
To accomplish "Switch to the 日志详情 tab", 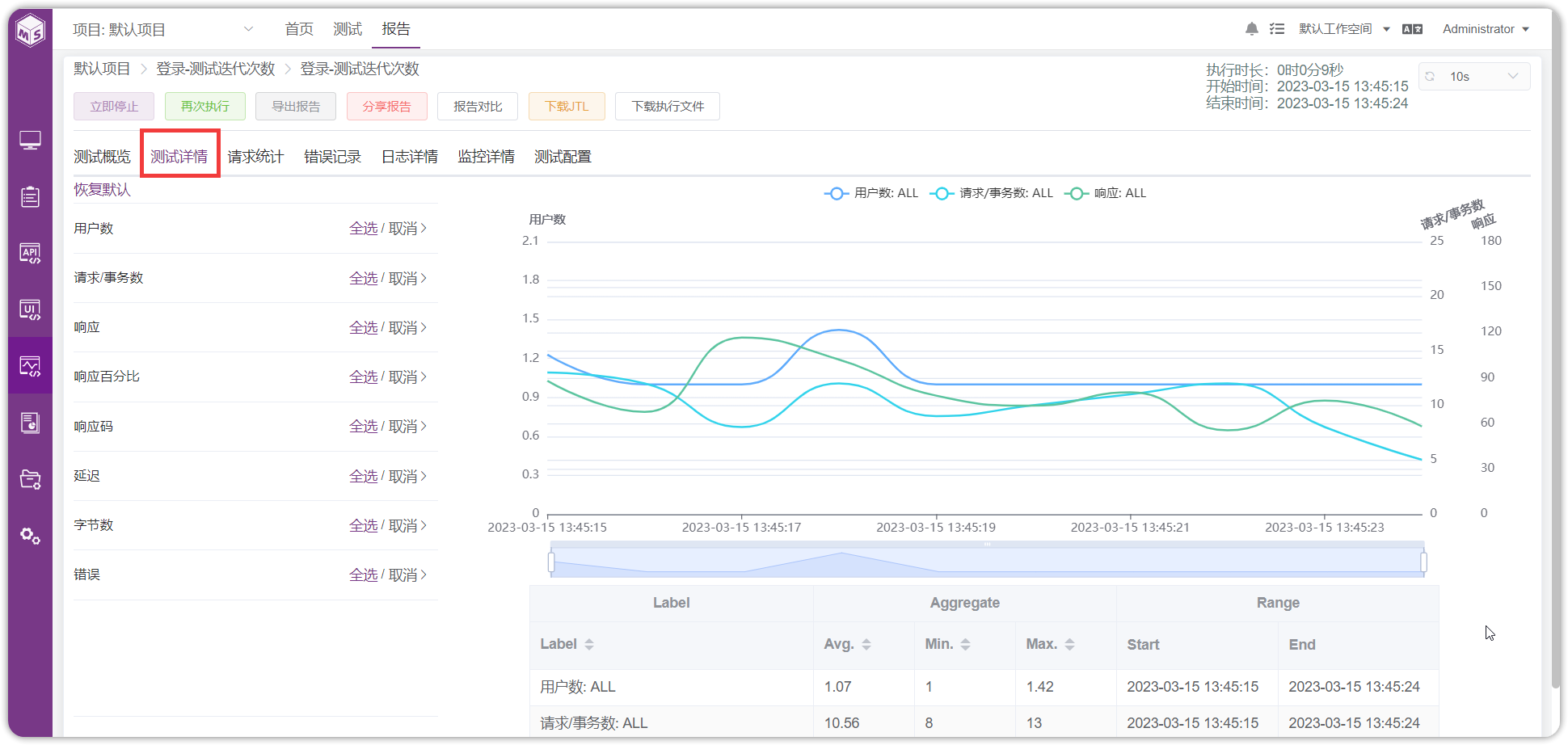I will 410,157.
